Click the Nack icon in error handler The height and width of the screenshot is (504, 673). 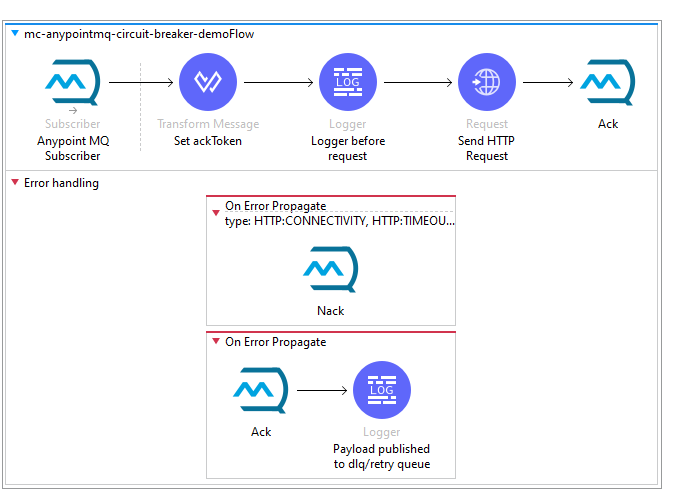(331, 269)
